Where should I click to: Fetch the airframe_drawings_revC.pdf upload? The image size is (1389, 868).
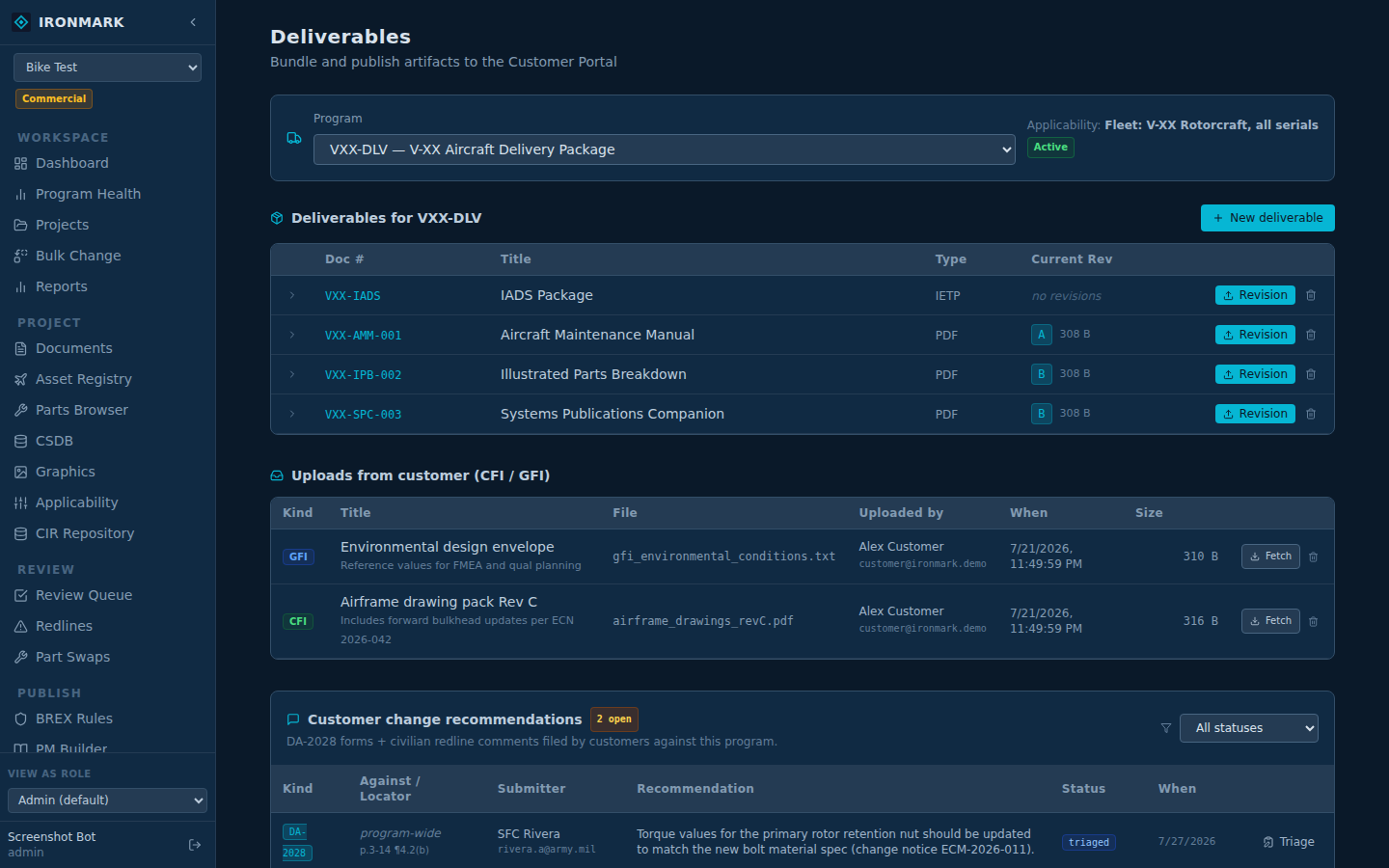click(x=1270, y=621)
